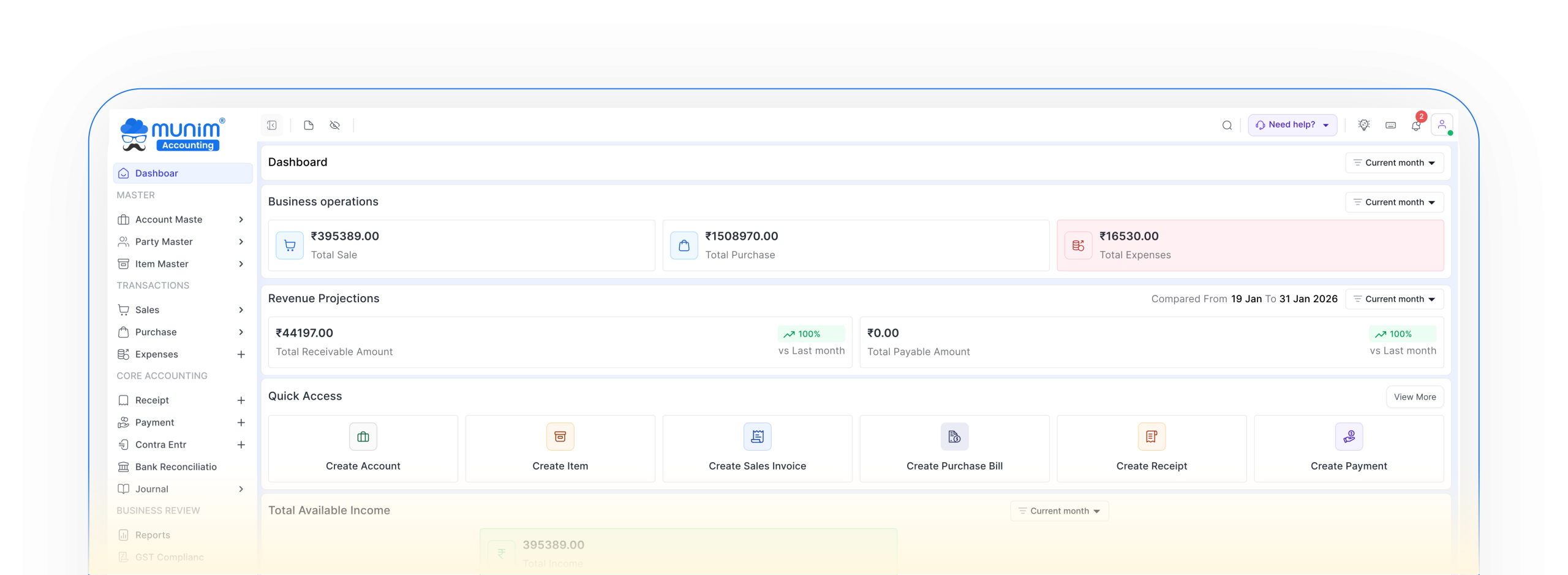Screen dimensions: 1568x575
Task: Open the keyboard shortcuts icon
Action: [x=1390, y=125]
